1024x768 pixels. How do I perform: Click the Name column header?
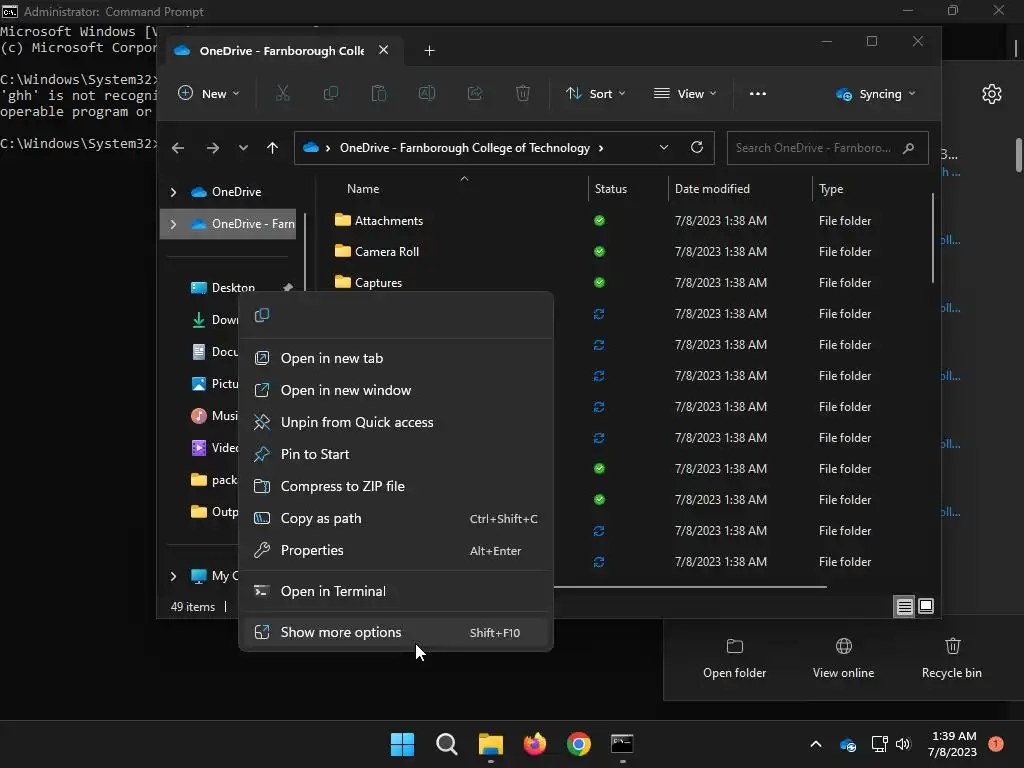pyautogui.click(x=363, y=189)
